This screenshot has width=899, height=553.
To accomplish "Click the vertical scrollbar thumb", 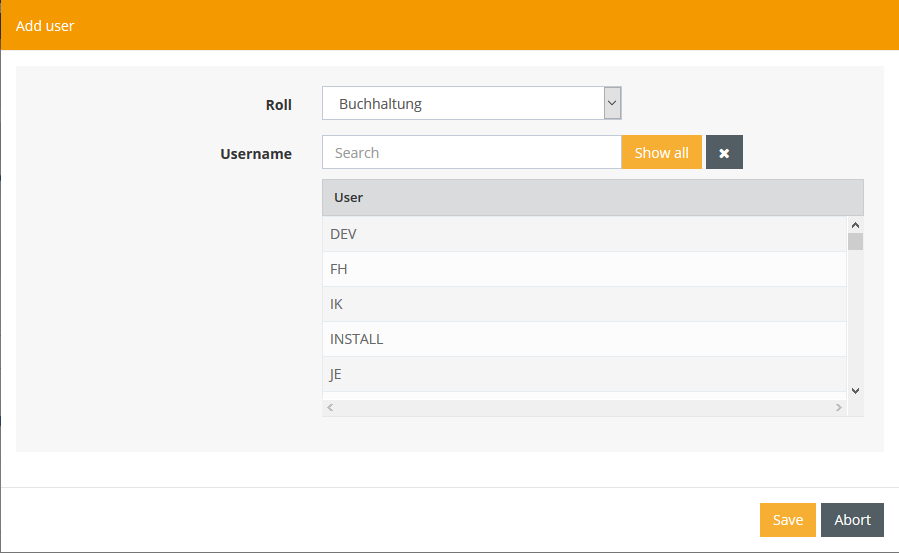I will pyautogui.click(x=855, y=241).
